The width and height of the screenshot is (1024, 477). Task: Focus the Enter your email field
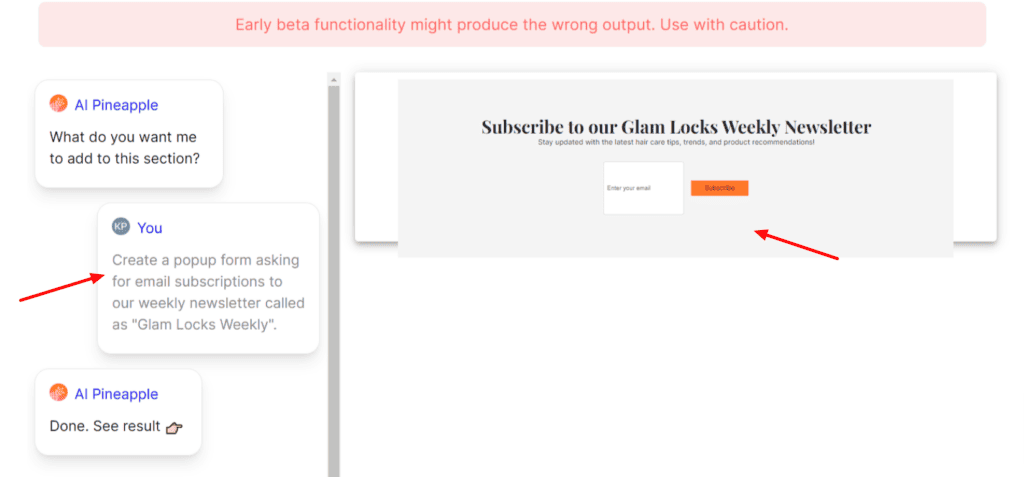point(643,188)
